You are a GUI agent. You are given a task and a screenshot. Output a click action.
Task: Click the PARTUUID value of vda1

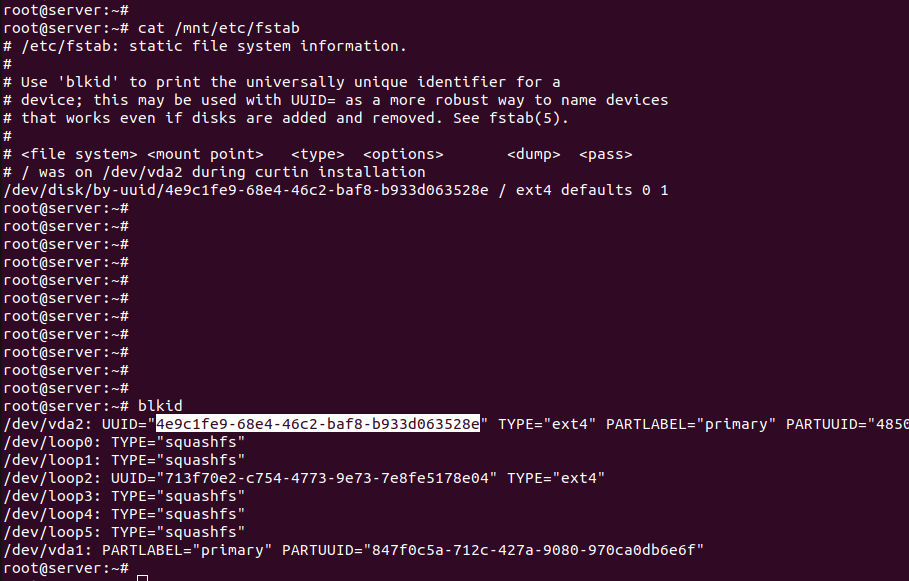coord(533,550)
